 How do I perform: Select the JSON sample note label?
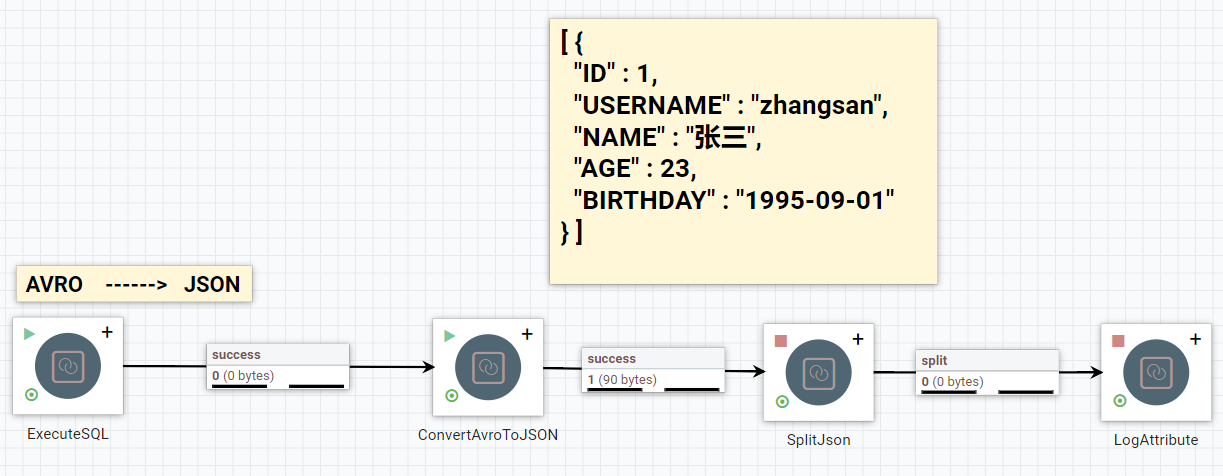pos(743,150)
